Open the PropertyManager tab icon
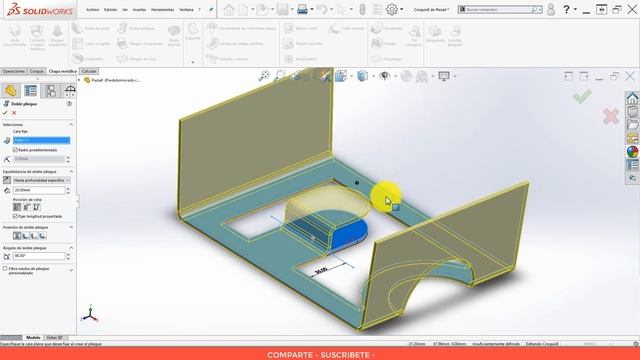The height and width of the screenshot is (360, 640). (x=31, y=90)
